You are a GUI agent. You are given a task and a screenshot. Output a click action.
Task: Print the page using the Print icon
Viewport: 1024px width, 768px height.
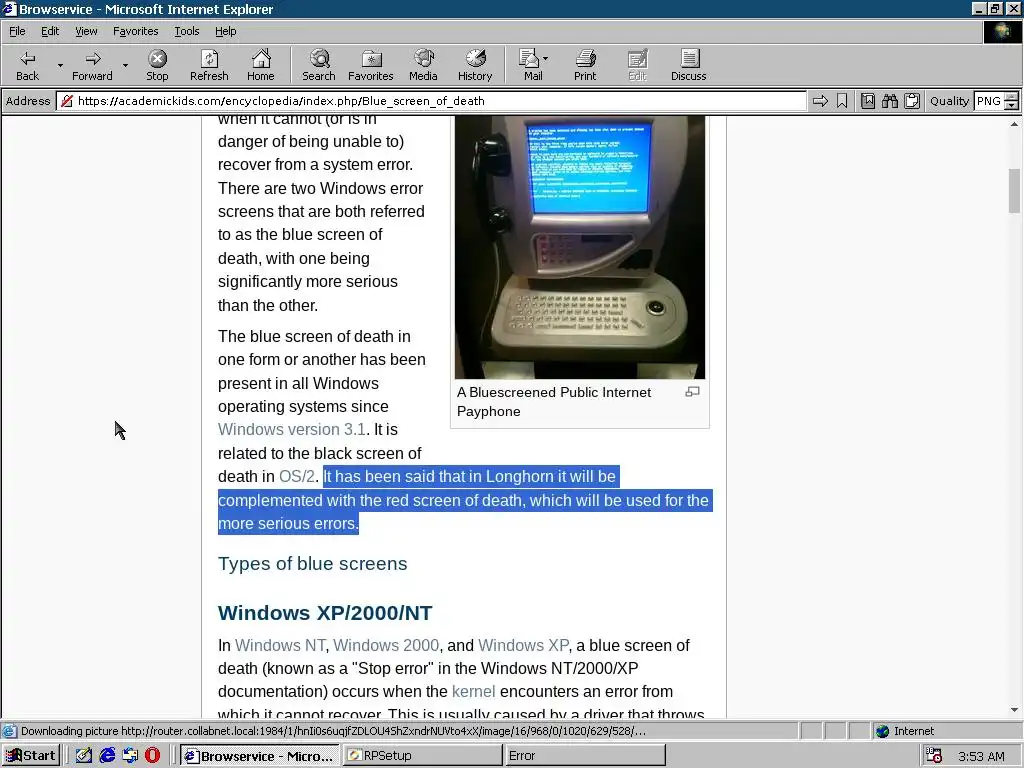tap(585, 65)
